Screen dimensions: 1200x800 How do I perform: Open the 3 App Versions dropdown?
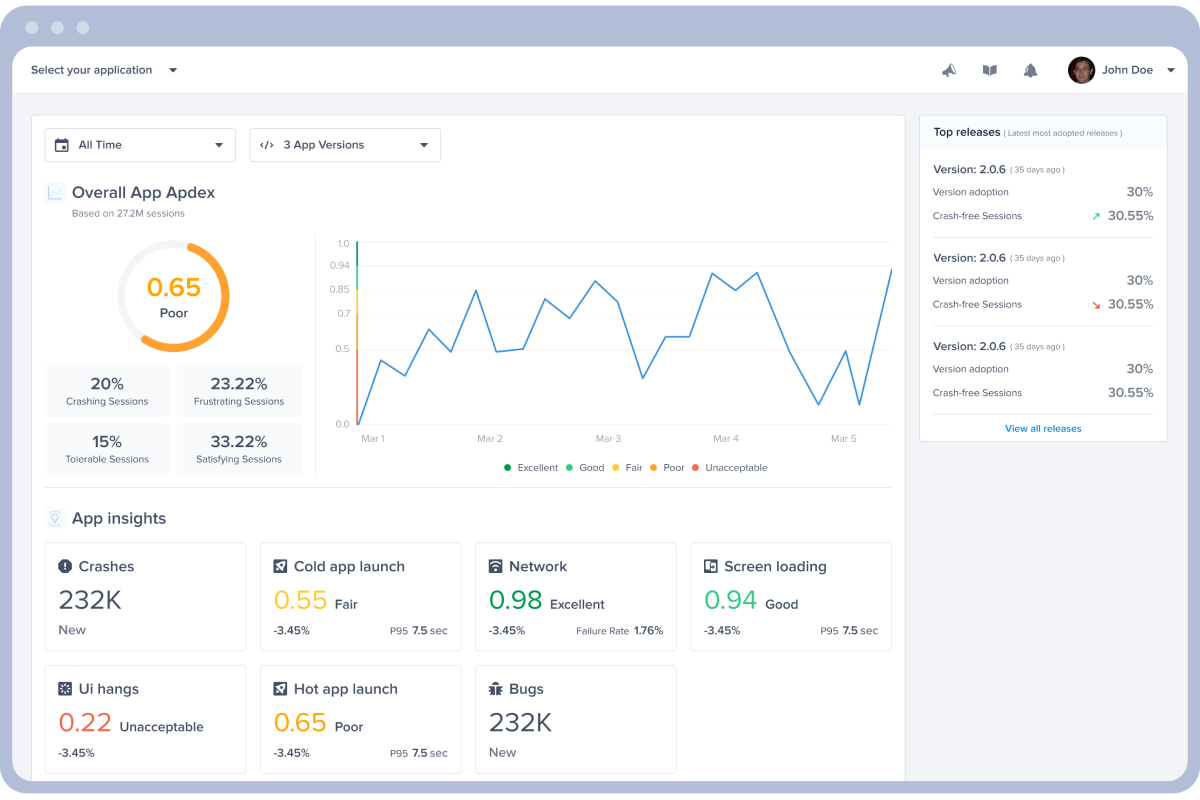tap(345, 145)
